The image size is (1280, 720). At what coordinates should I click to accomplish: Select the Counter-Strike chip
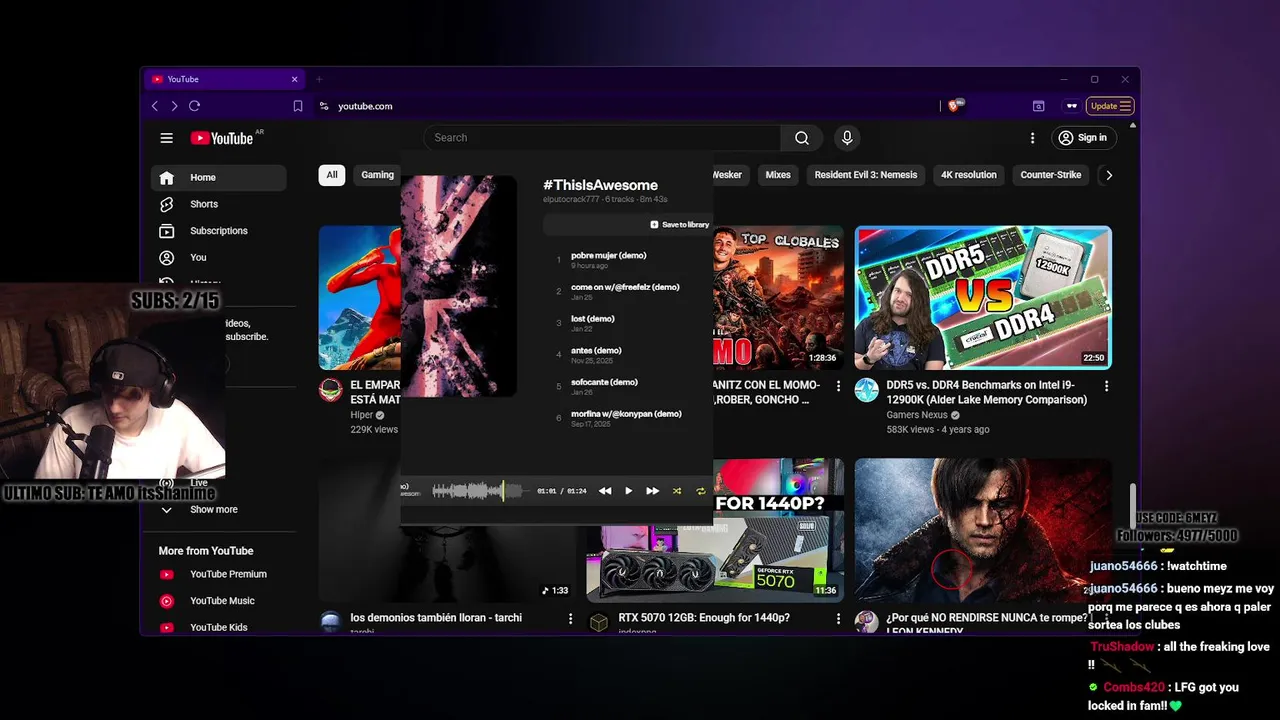1051,175
